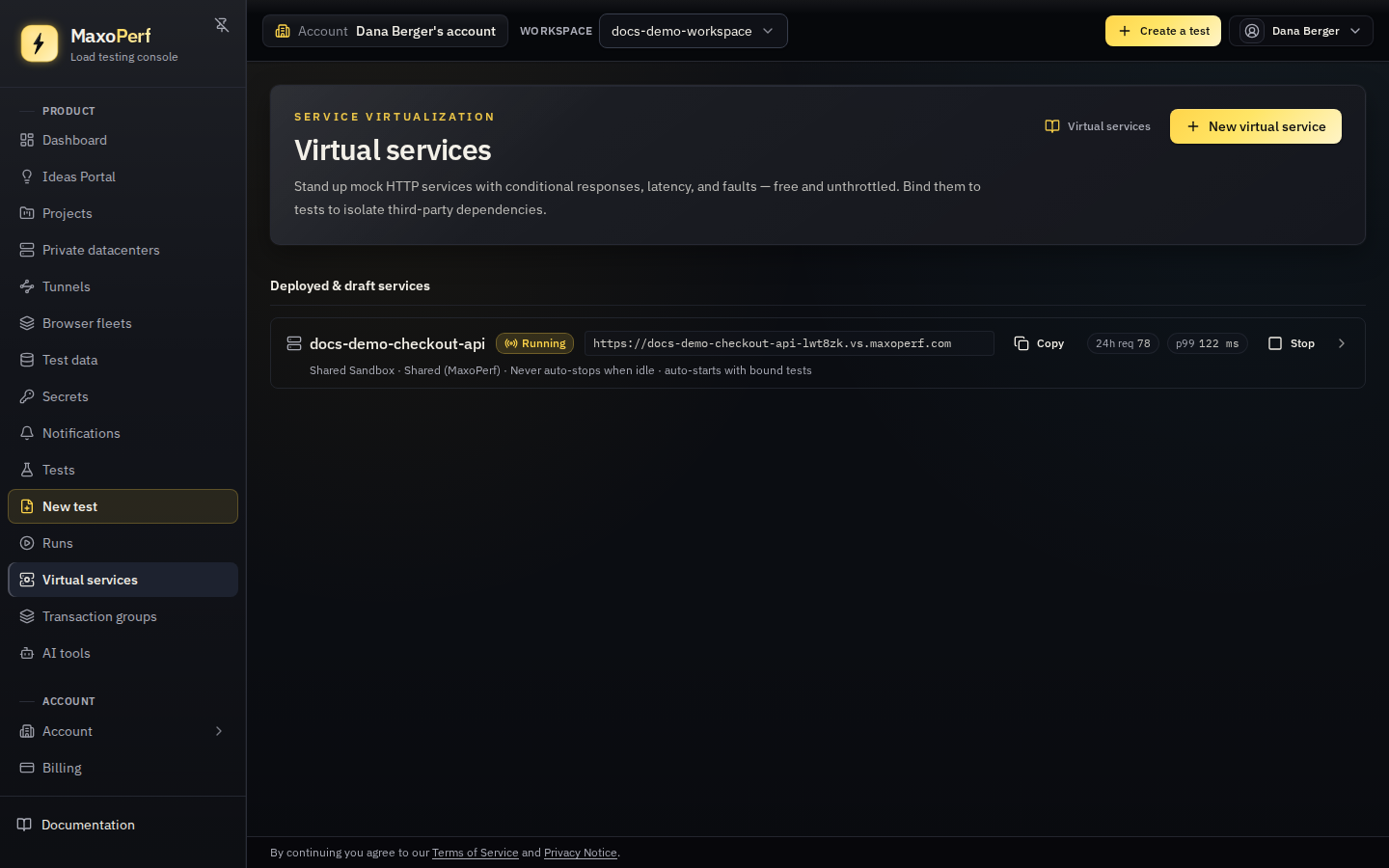The width and height of the screenshot is (1389, 868).
Task: Stop the docs-demo-checkout-api service
Action: point(1292,343)
